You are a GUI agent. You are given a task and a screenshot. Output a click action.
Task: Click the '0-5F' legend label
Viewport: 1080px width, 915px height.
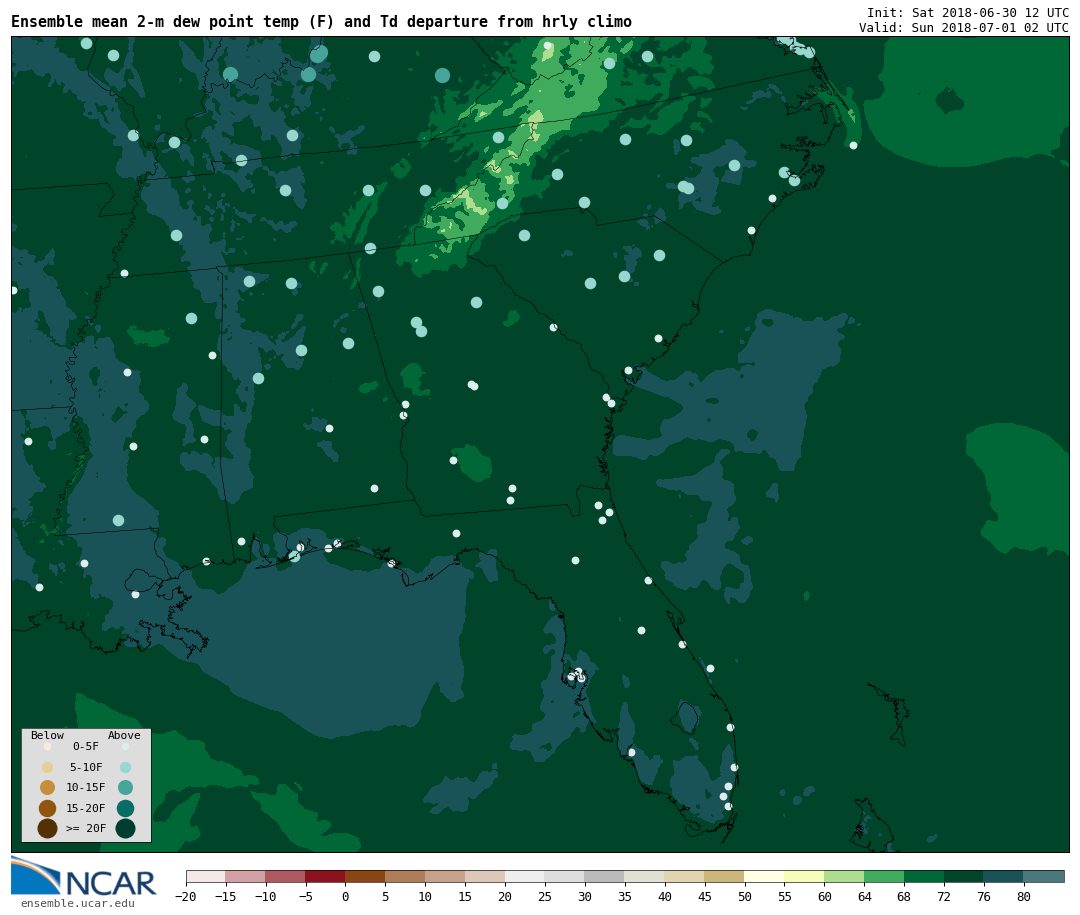(x=86, y=746)
